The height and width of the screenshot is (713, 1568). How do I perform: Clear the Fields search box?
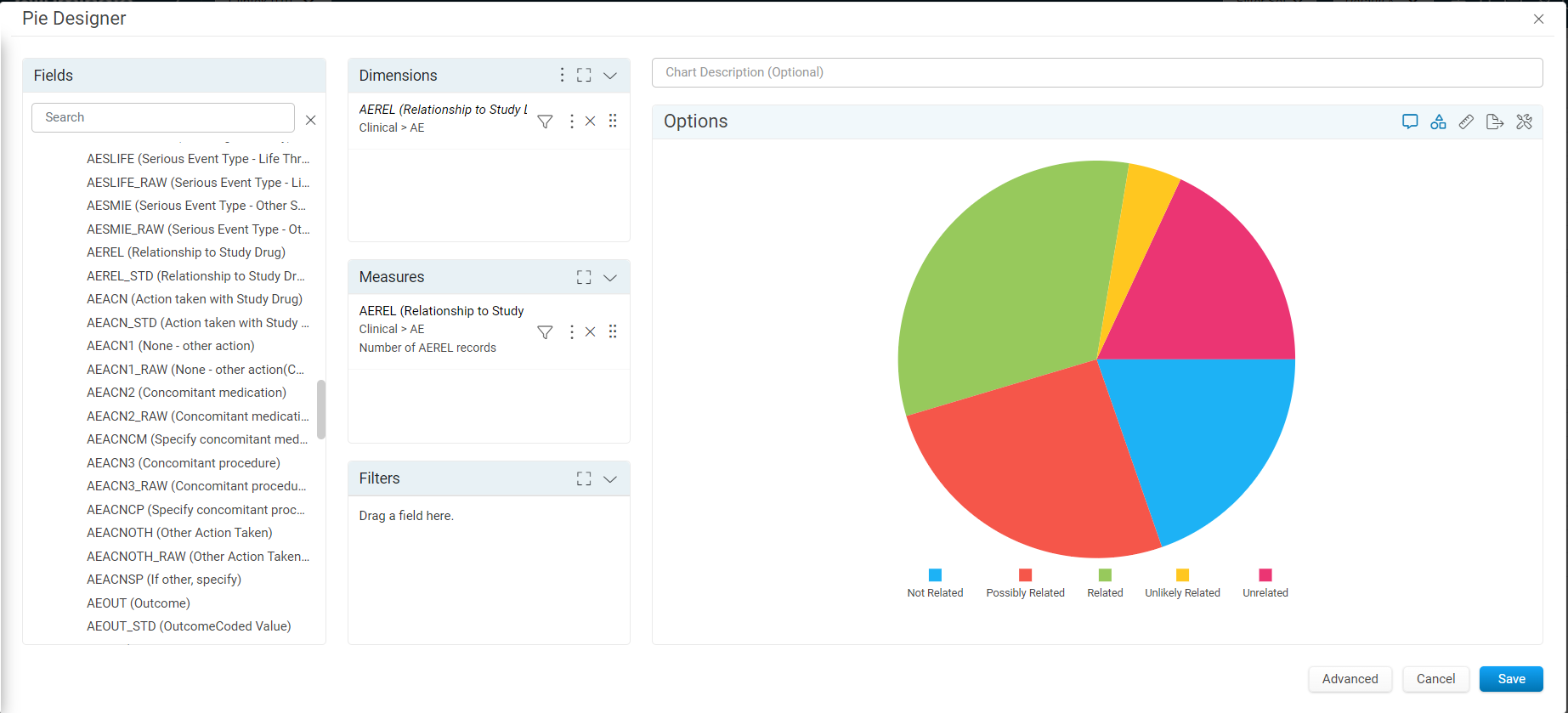(311, 120)
